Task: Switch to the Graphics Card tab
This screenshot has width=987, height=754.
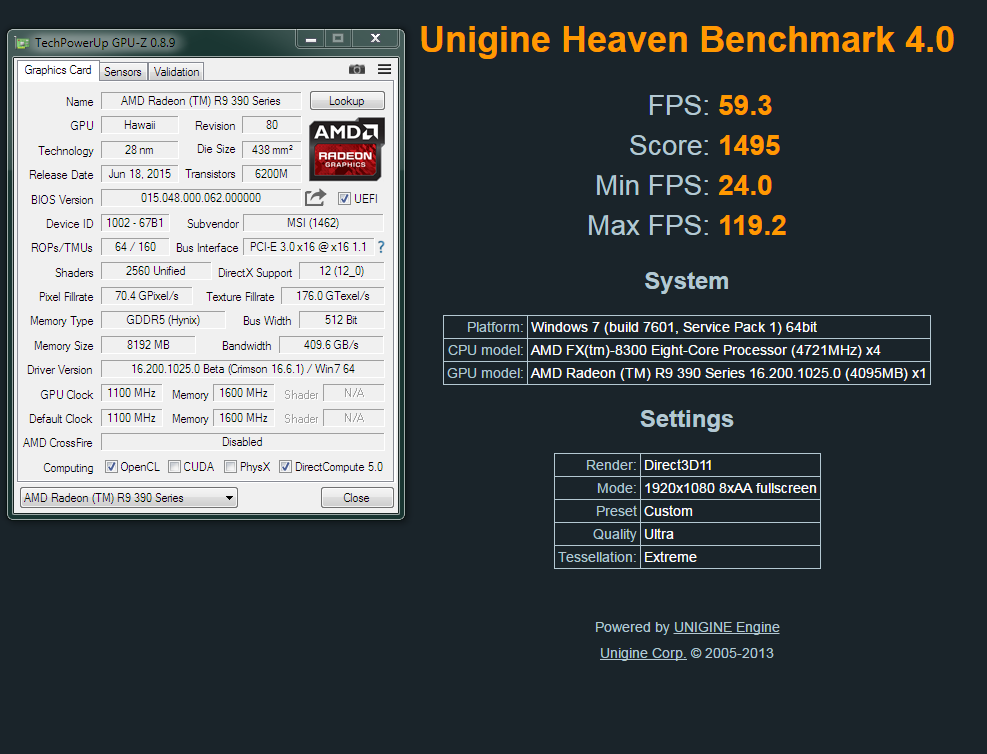Action: click(58, 70)
